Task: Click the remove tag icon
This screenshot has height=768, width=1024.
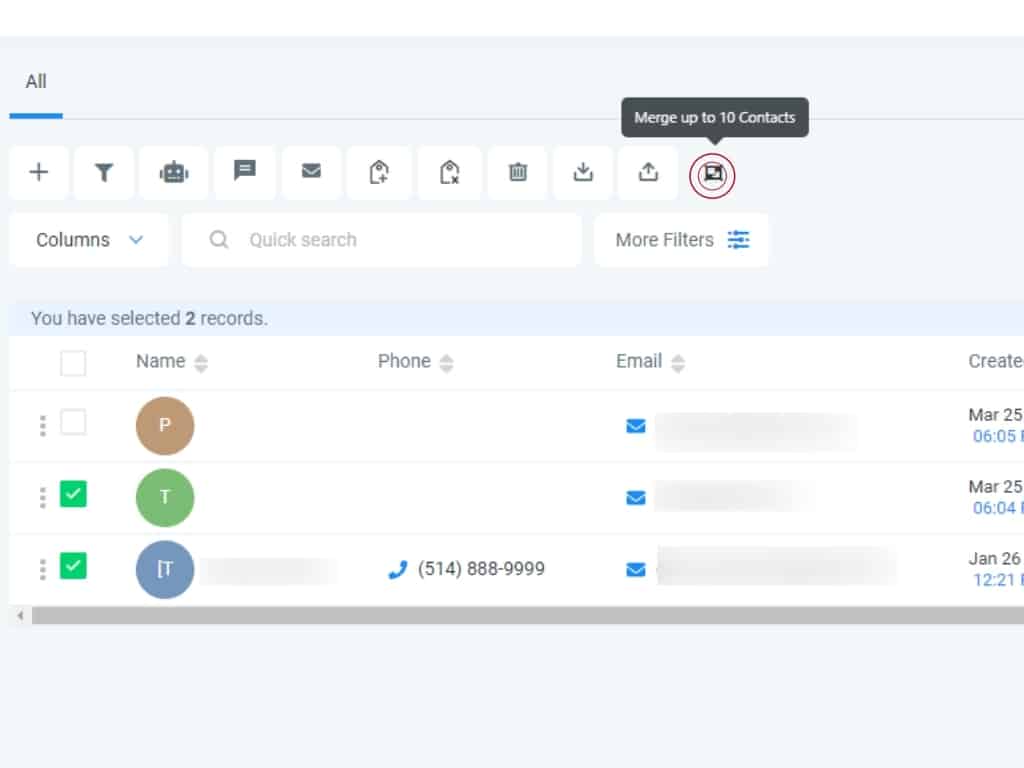Action: coord(449,172)
